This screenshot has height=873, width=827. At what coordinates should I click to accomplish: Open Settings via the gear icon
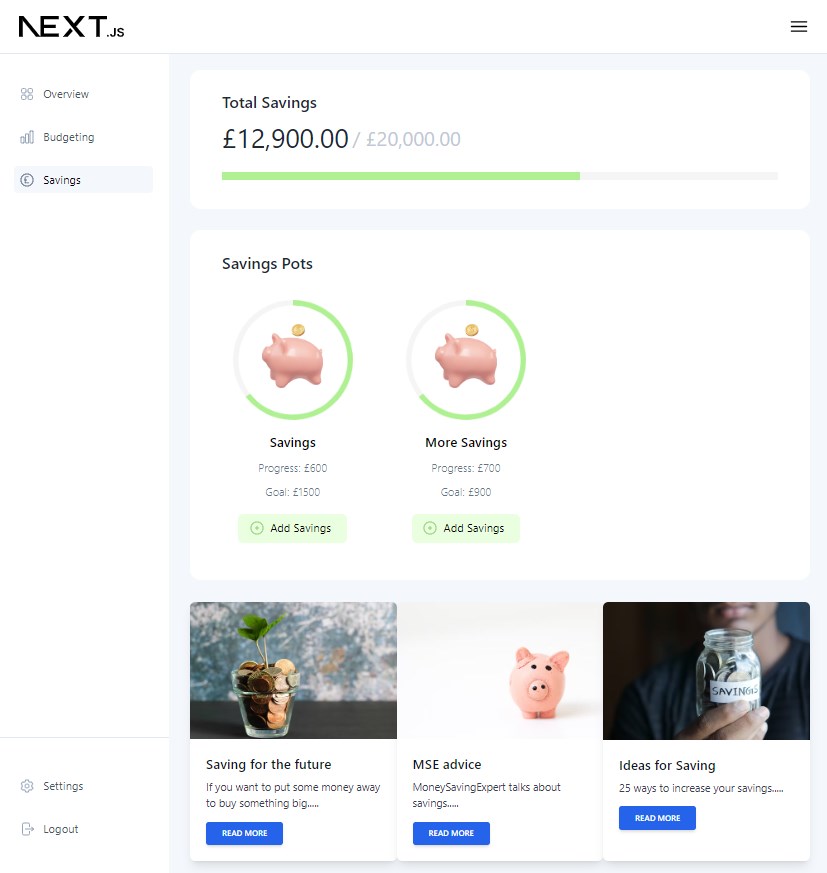pyautogui.click(x=27, y=786)
